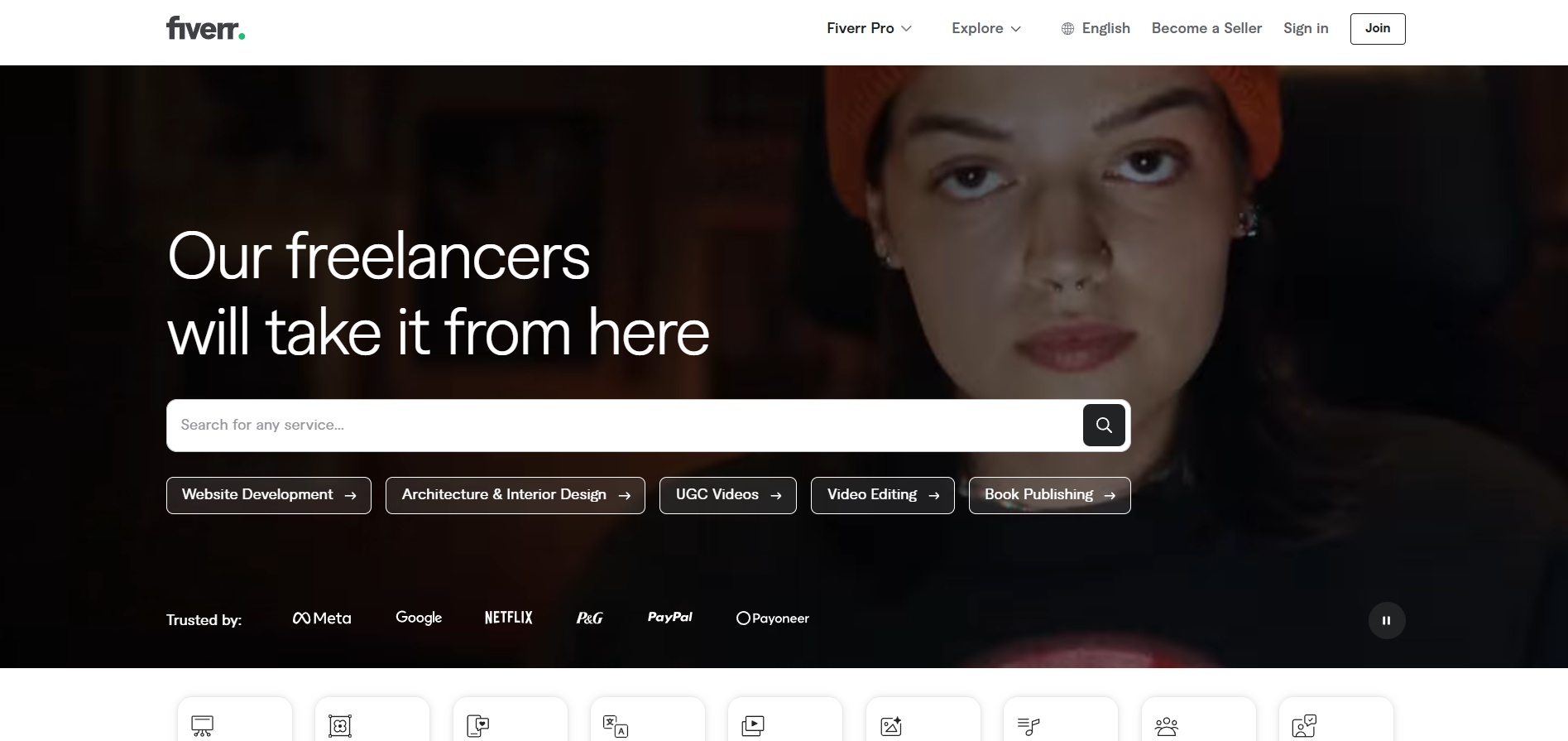The width and height of the screenshot is (1568, 741).
Task: Open the phone-with-heart marketing category icon
Action: pos(478,725)
